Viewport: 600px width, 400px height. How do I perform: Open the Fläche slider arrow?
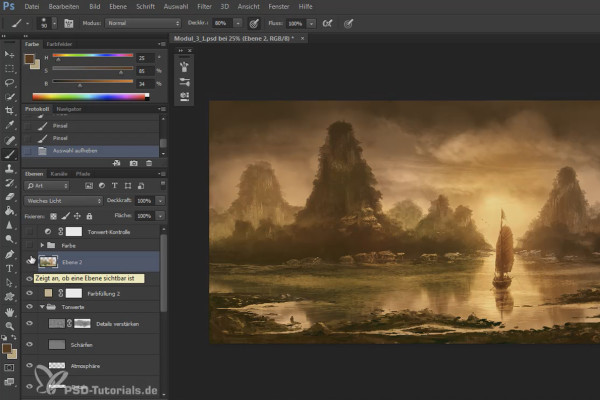coord(160,216)
